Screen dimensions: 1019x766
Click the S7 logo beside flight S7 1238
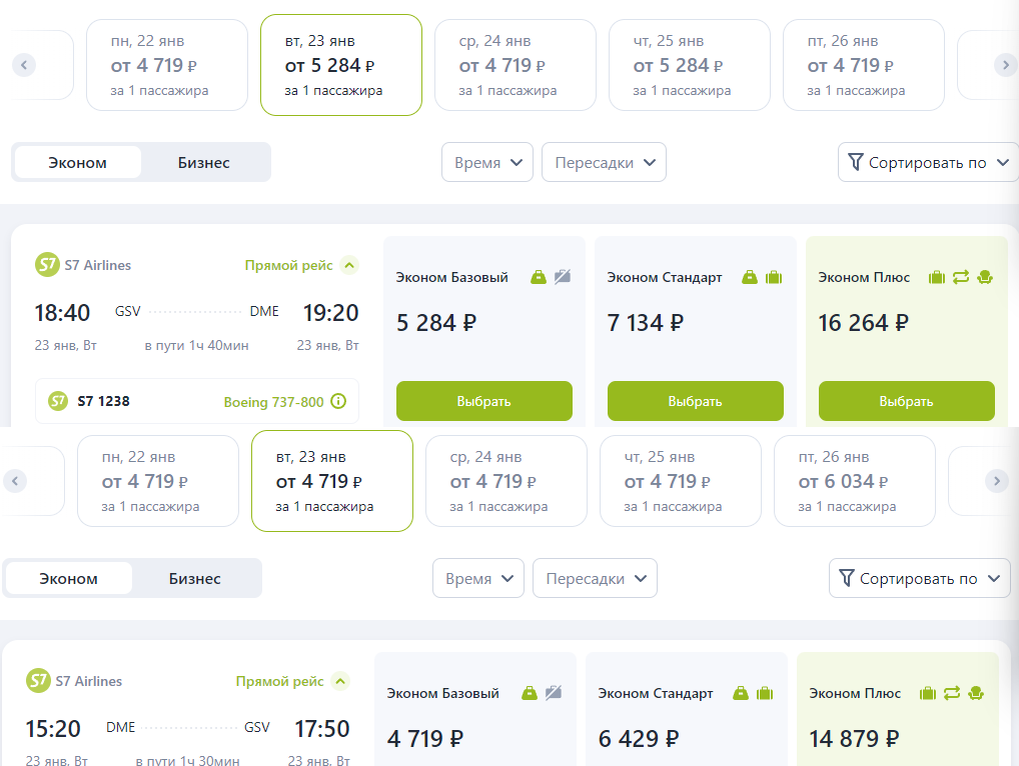pyautogui.click(x=58, y=401)
